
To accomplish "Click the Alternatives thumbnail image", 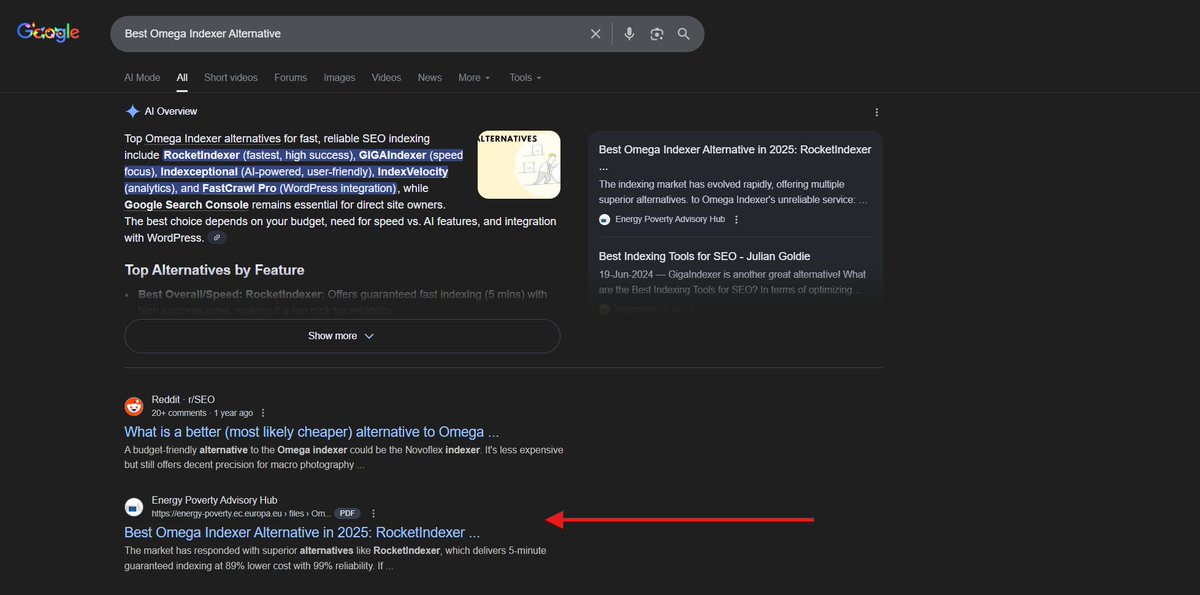I will coord(519,165).
